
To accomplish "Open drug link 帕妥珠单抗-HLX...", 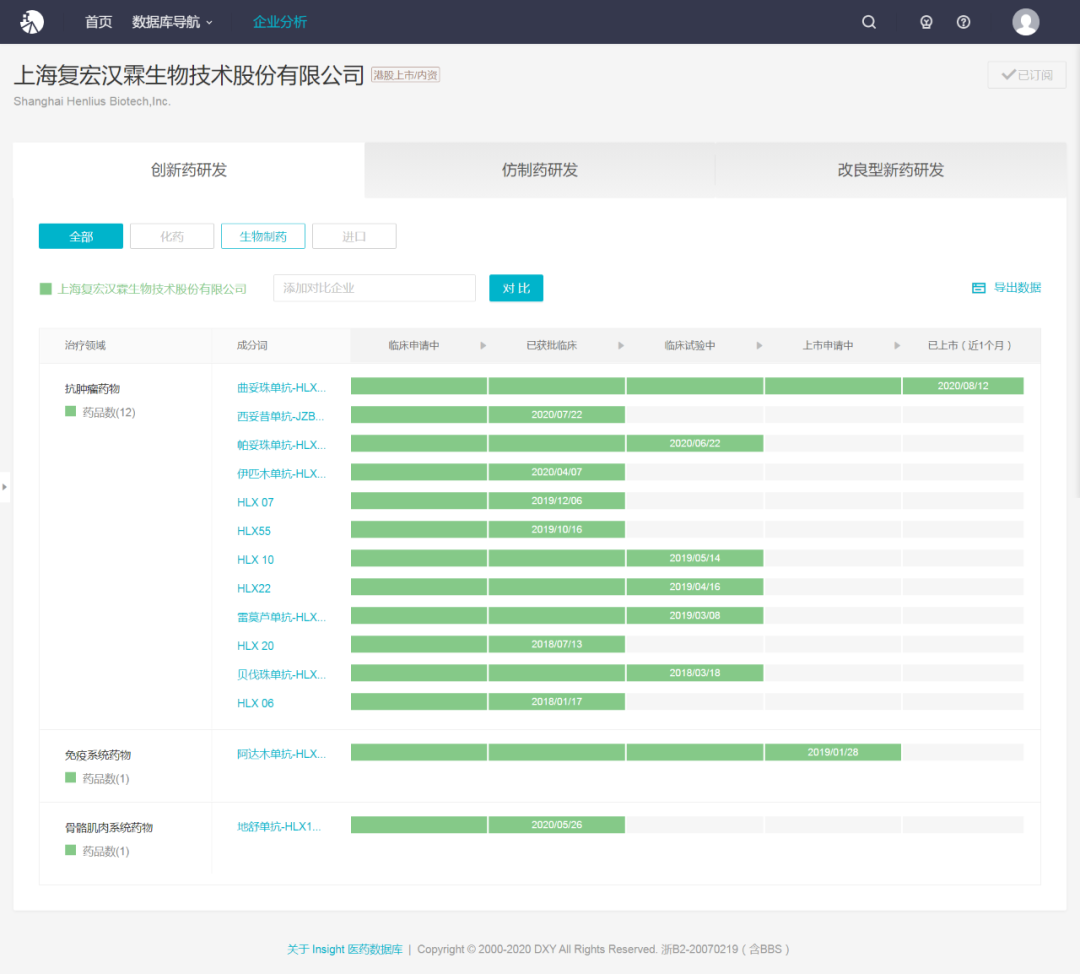I will point(281,445).
